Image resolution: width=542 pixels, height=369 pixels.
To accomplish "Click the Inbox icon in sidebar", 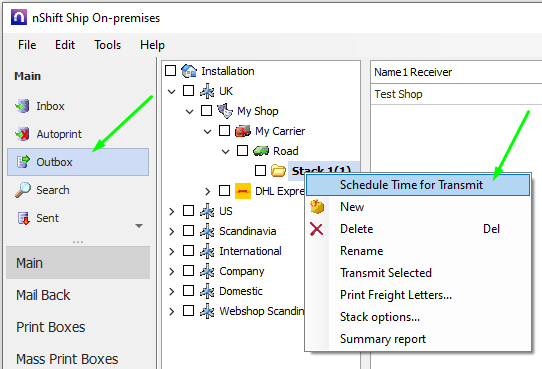I will (22, 106).
